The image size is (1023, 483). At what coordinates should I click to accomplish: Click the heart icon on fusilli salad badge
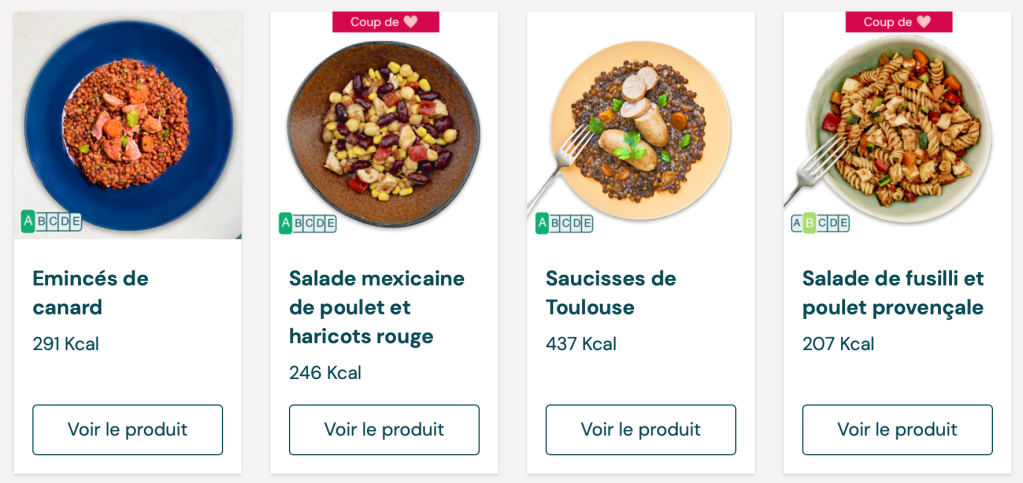coord(923,22)
